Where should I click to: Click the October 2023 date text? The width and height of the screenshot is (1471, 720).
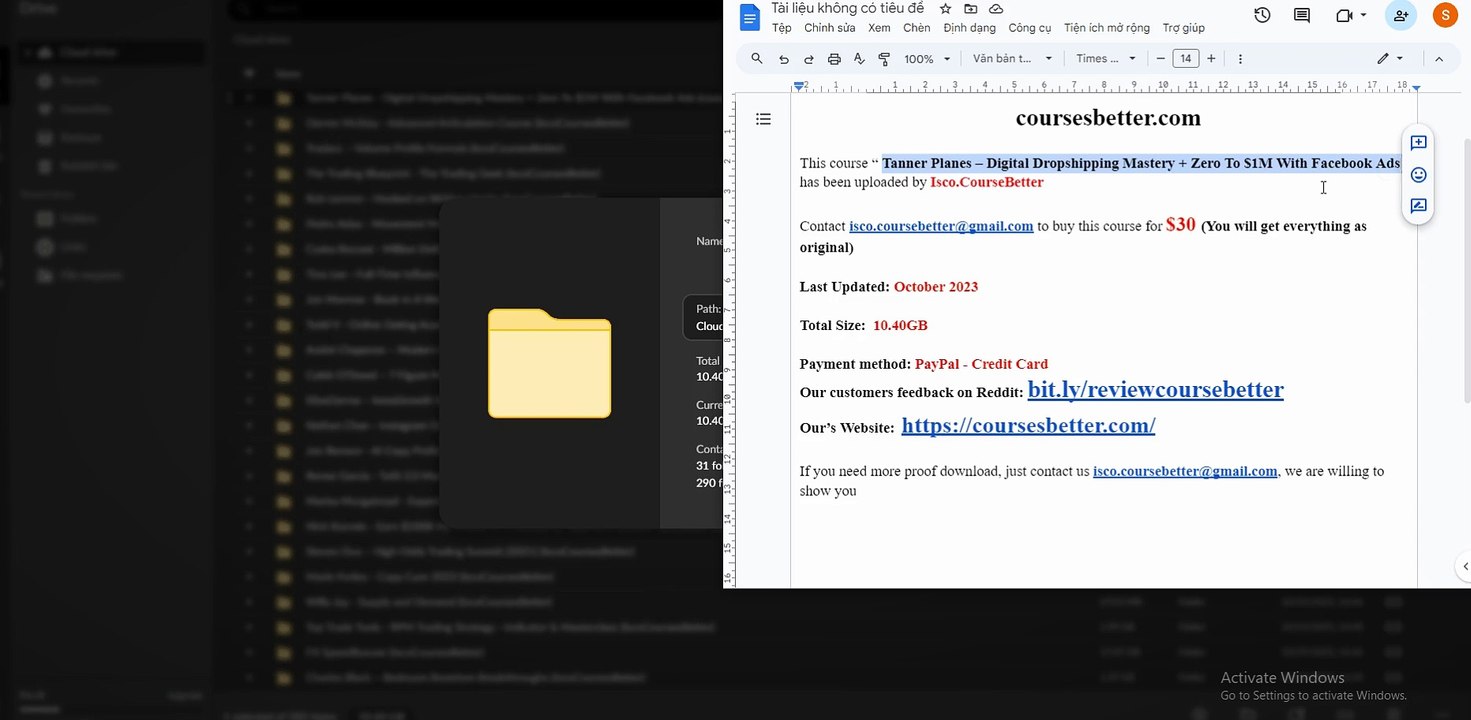click(x=936, y=287)
